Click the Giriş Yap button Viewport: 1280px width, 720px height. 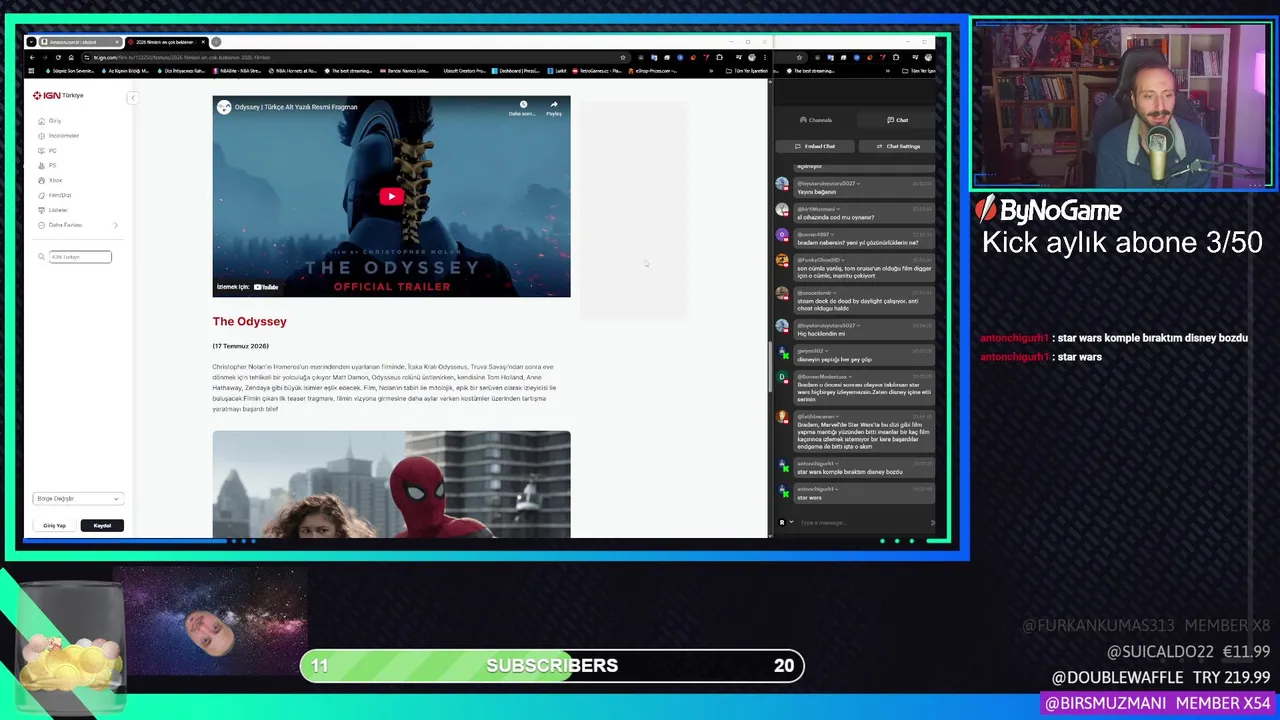(x=54, y=525)
